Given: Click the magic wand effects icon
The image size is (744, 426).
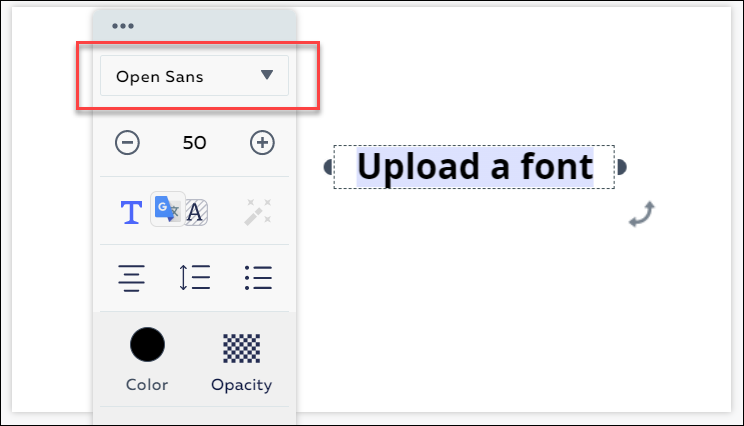Looking at the screenshot, I should click(258, 212).
